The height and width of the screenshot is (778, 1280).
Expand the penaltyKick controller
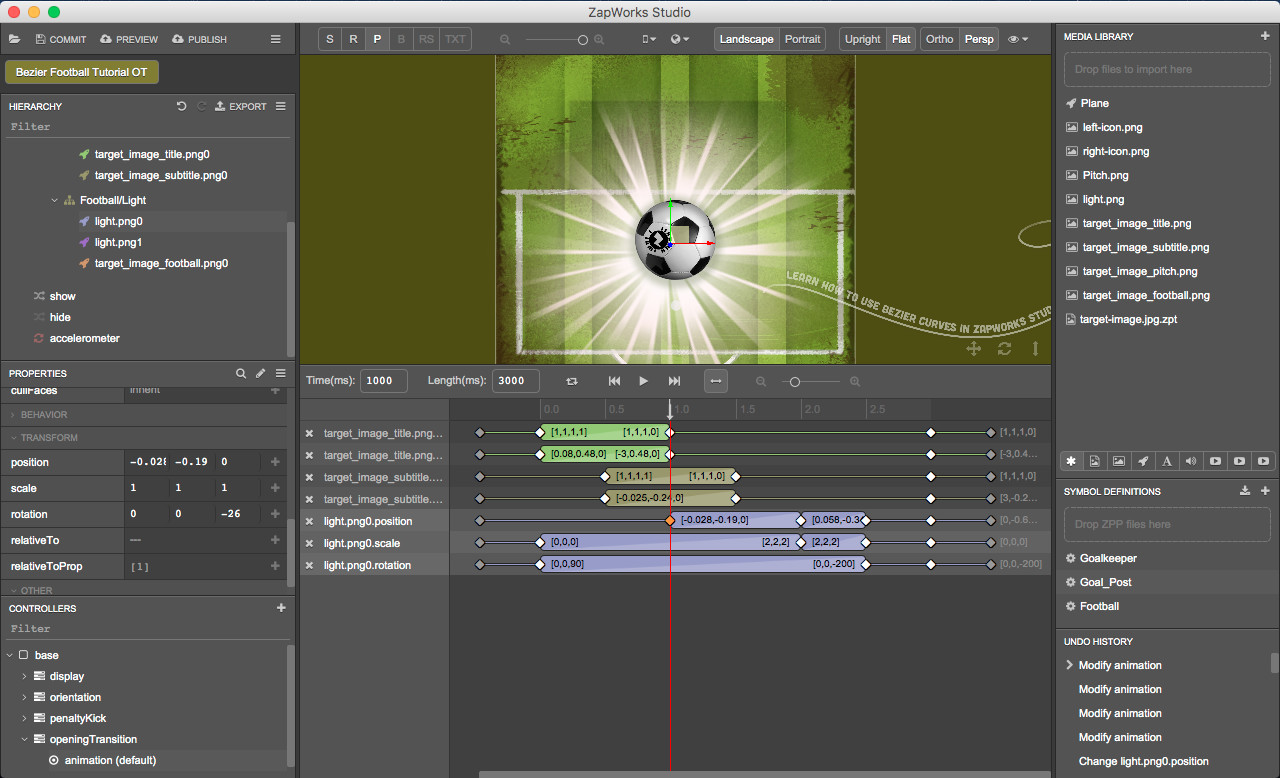[x=24, y=718]
